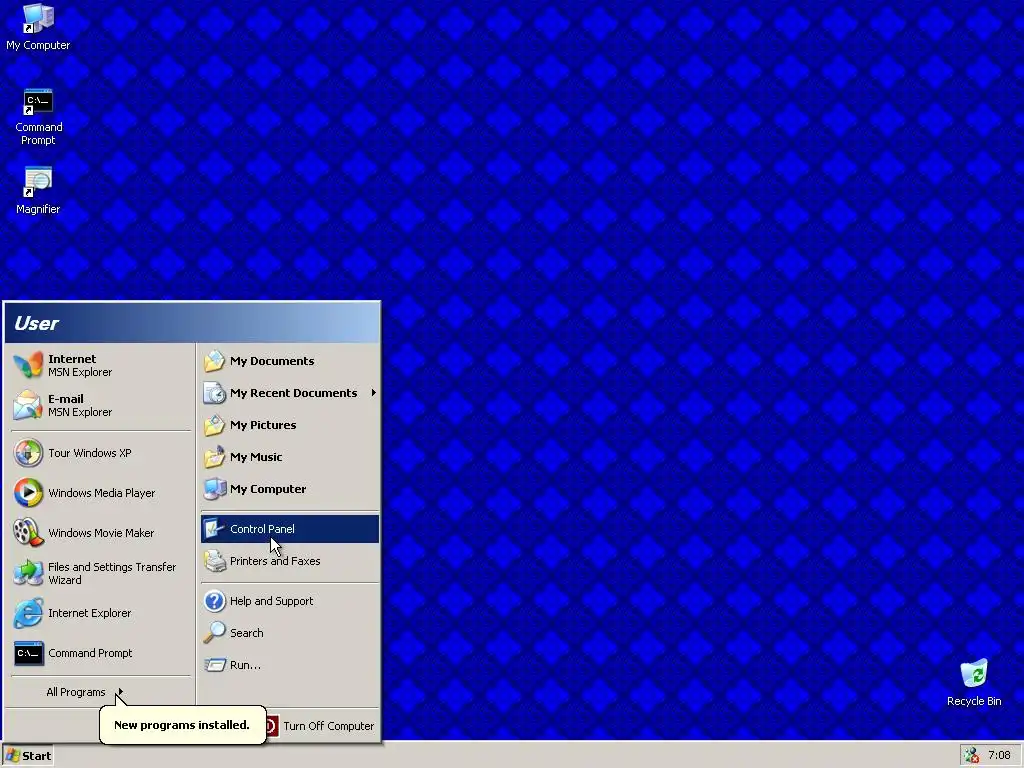This screenshot has width=1024, height=768.
Task: Click Control Panel icon
Action: point(214,529)
